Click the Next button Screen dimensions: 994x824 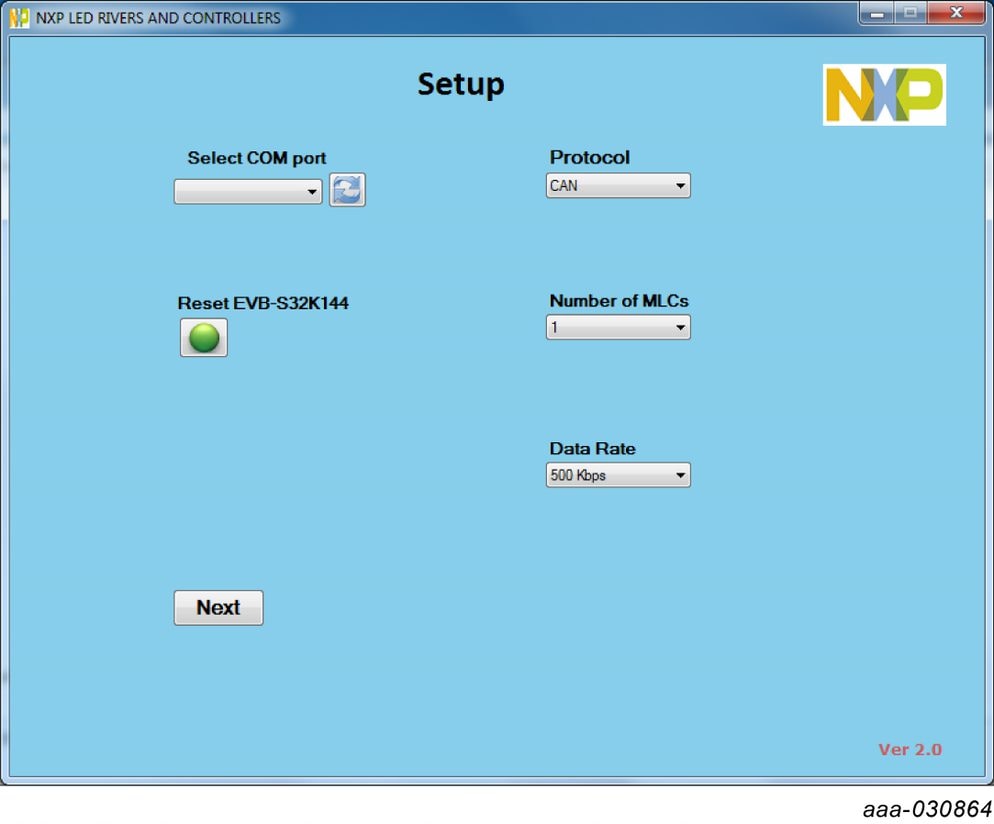pyautogui.click(x=218, y=608)
